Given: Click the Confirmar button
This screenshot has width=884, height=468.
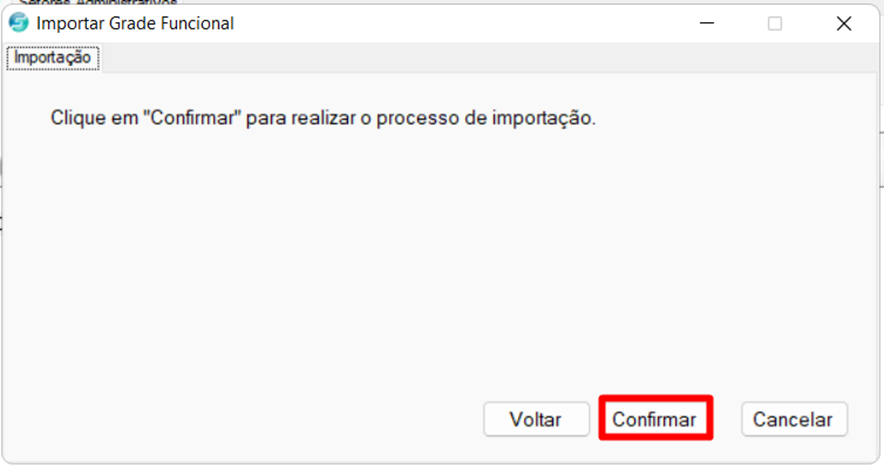Looking at the screenshot, I should click(656, 419).
